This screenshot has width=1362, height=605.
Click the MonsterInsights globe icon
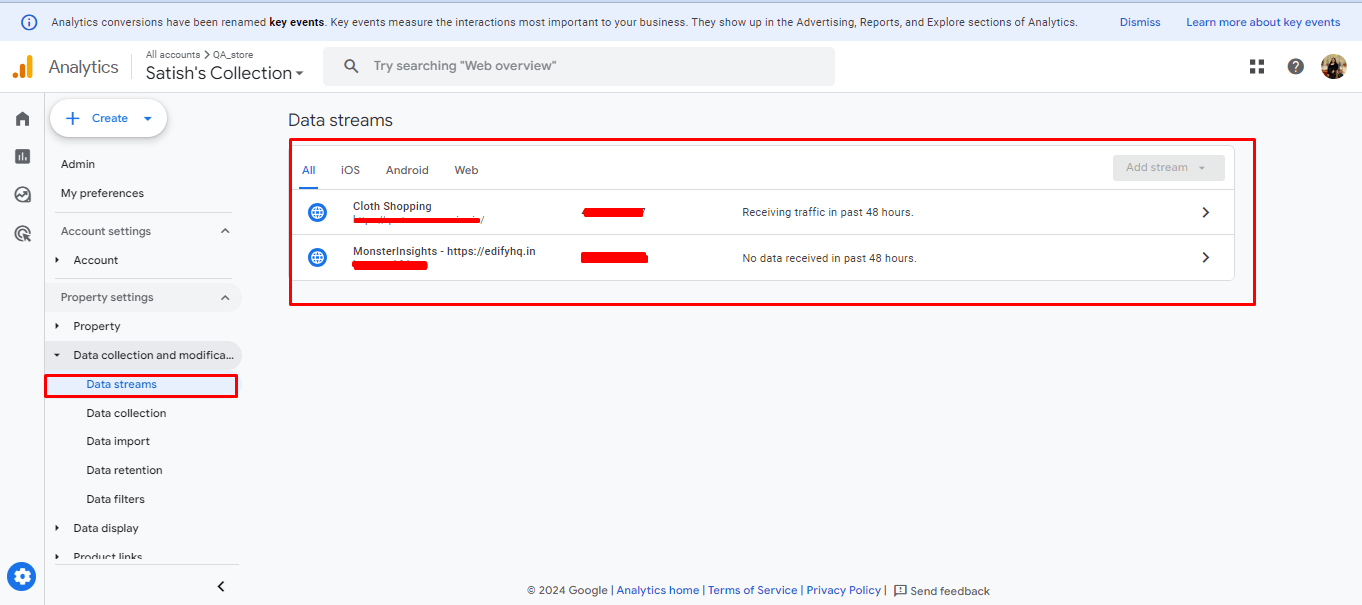(x=317, y=257)
